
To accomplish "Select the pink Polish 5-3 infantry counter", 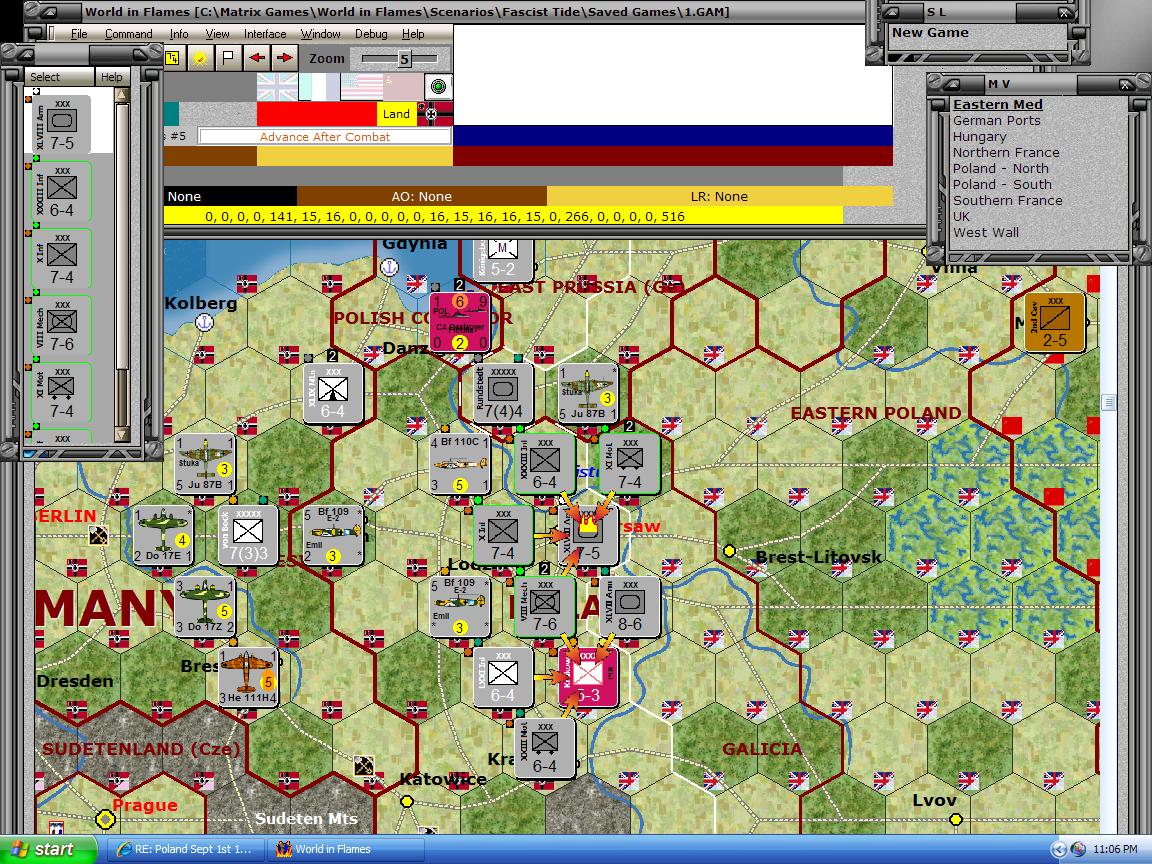I will (x=588, y=677).
